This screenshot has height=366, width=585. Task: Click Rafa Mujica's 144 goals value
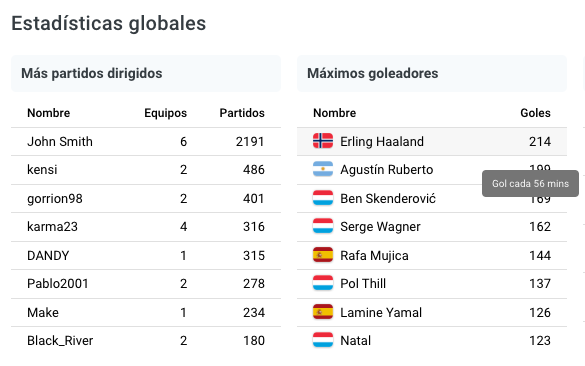[540, 256]
